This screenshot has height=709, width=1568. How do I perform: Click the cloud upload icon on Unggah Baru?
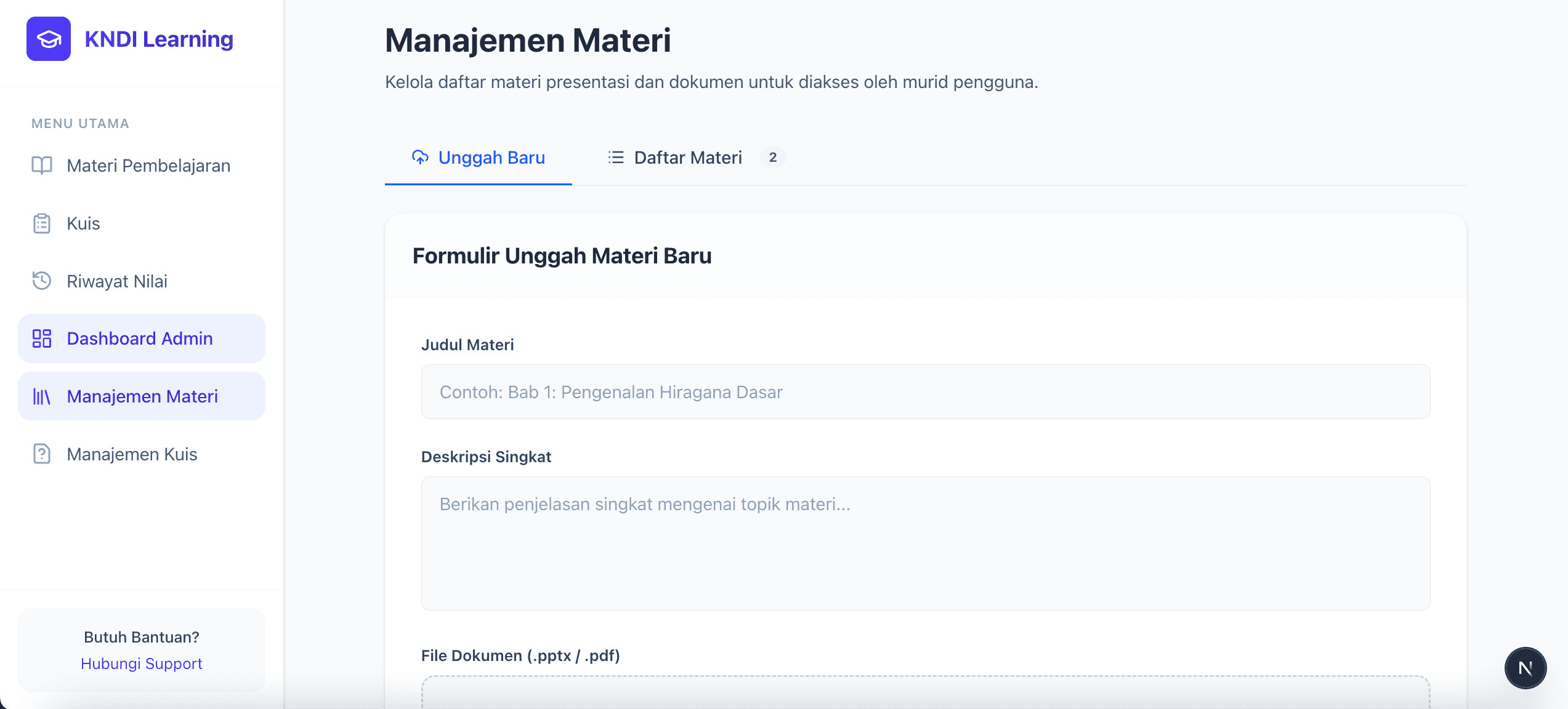coord(420,158)
